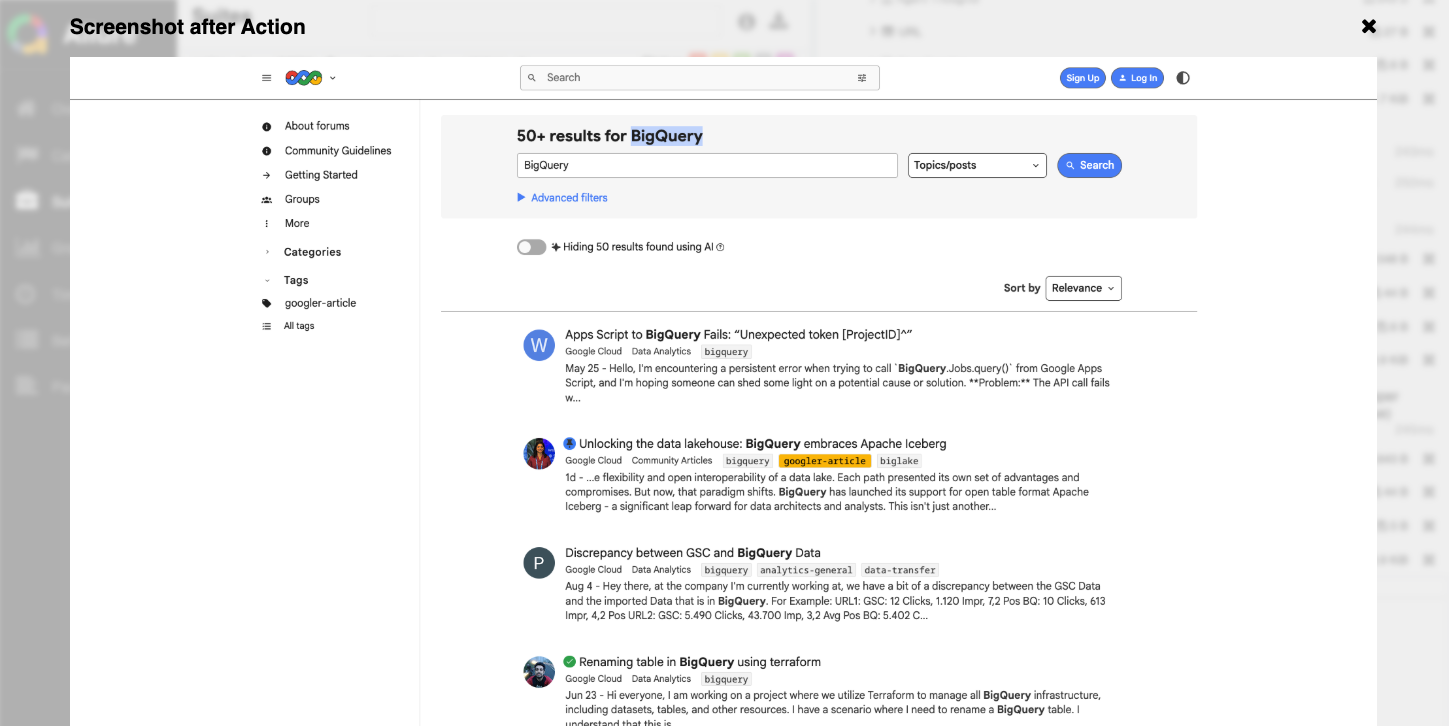Click the info icon beside AI results text
This screenshot has height=726, width=1449.
(720, 247)
